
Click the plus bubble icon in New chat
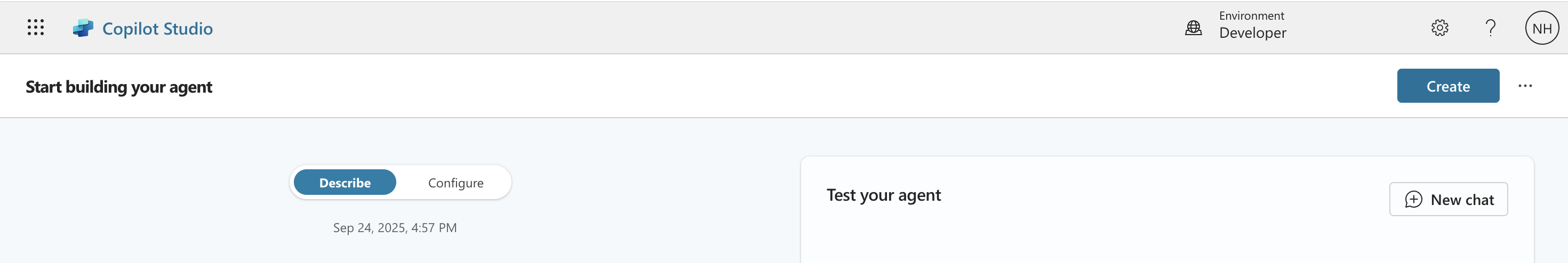[1413, 199]
